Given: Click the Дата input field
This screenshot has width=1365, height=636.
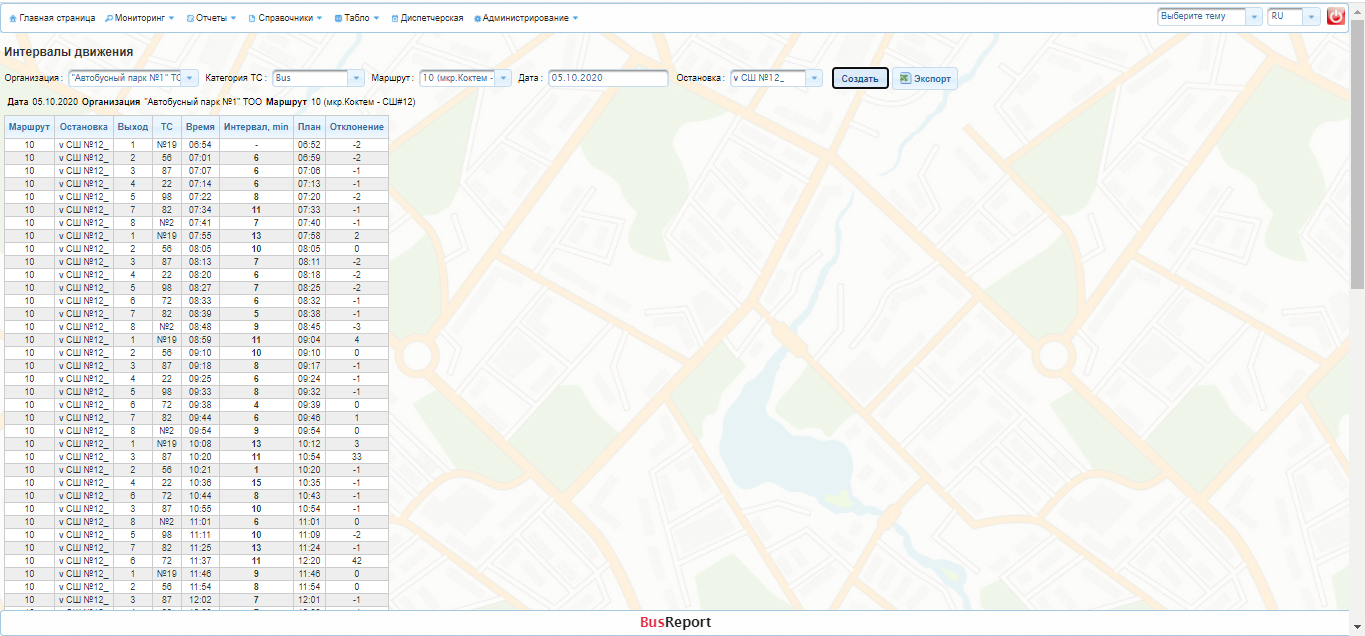Looking at the screenshot, I should (x=608, y=78).
